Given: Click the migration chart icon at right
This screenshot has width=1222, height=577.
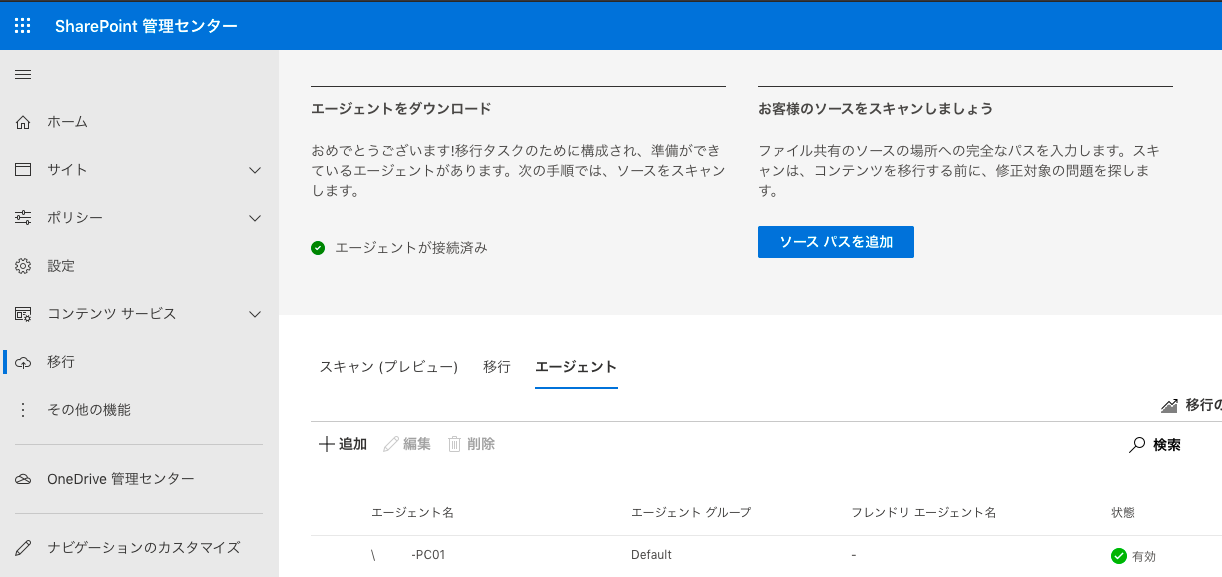Looking at the screenshot, I should pyautogui.click(x=1169, y=406).
